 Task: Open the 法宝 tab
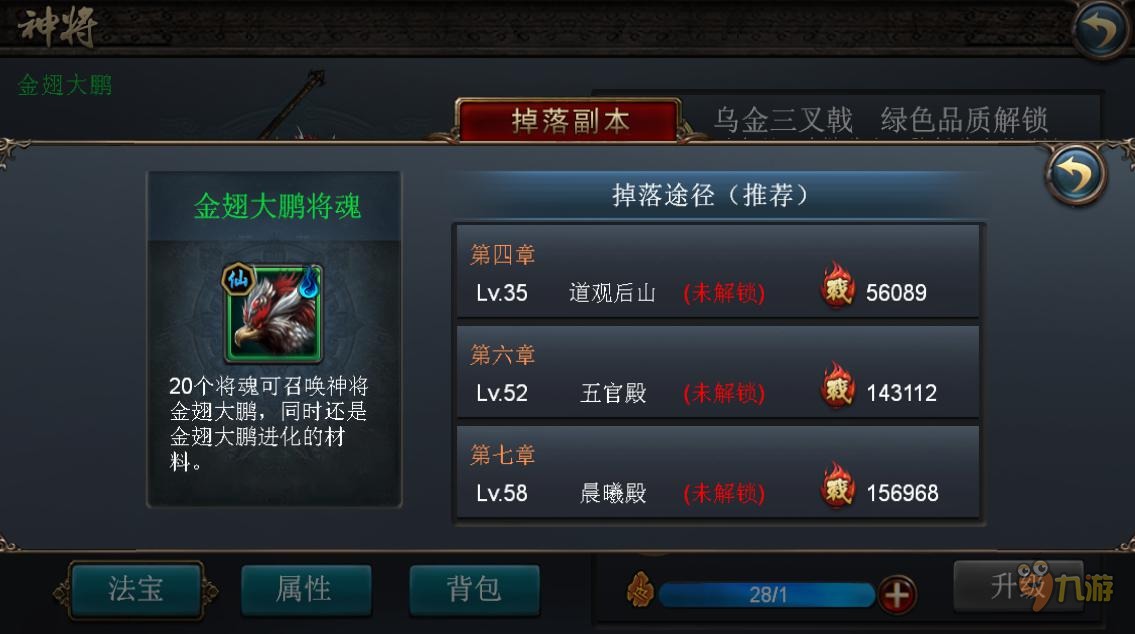pos(135,589)
